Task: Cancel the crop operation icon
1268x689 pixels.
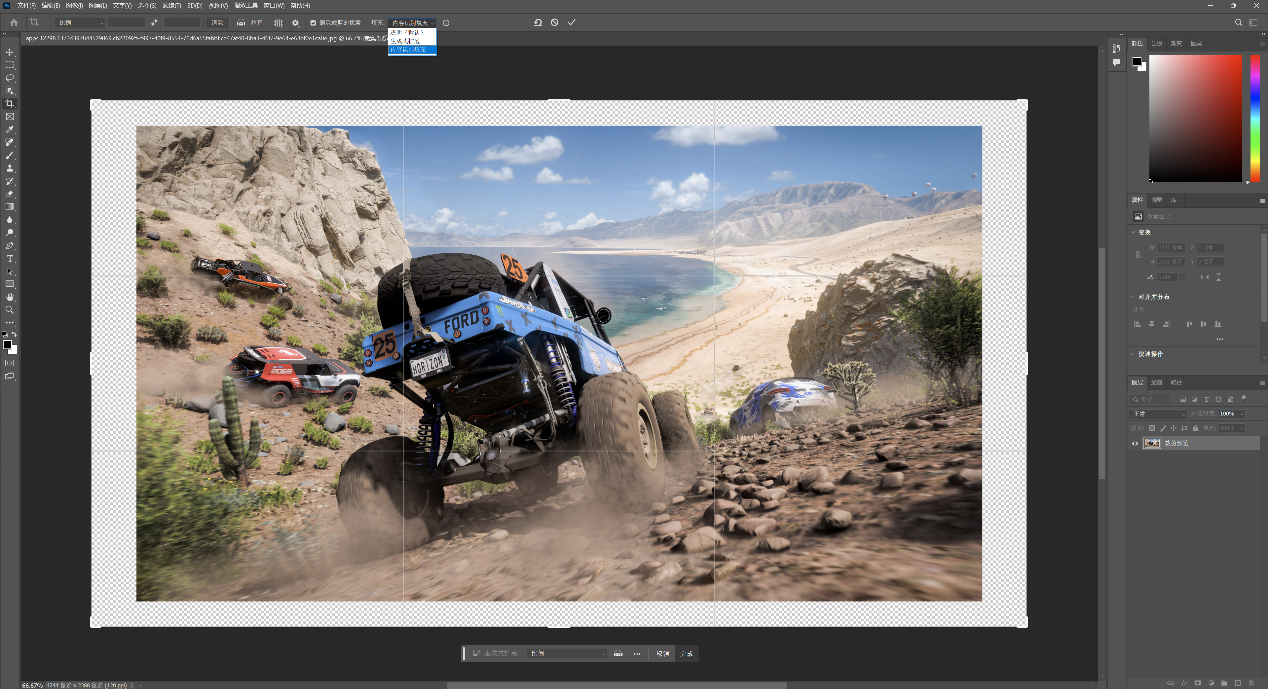Action: pos(555,22)
